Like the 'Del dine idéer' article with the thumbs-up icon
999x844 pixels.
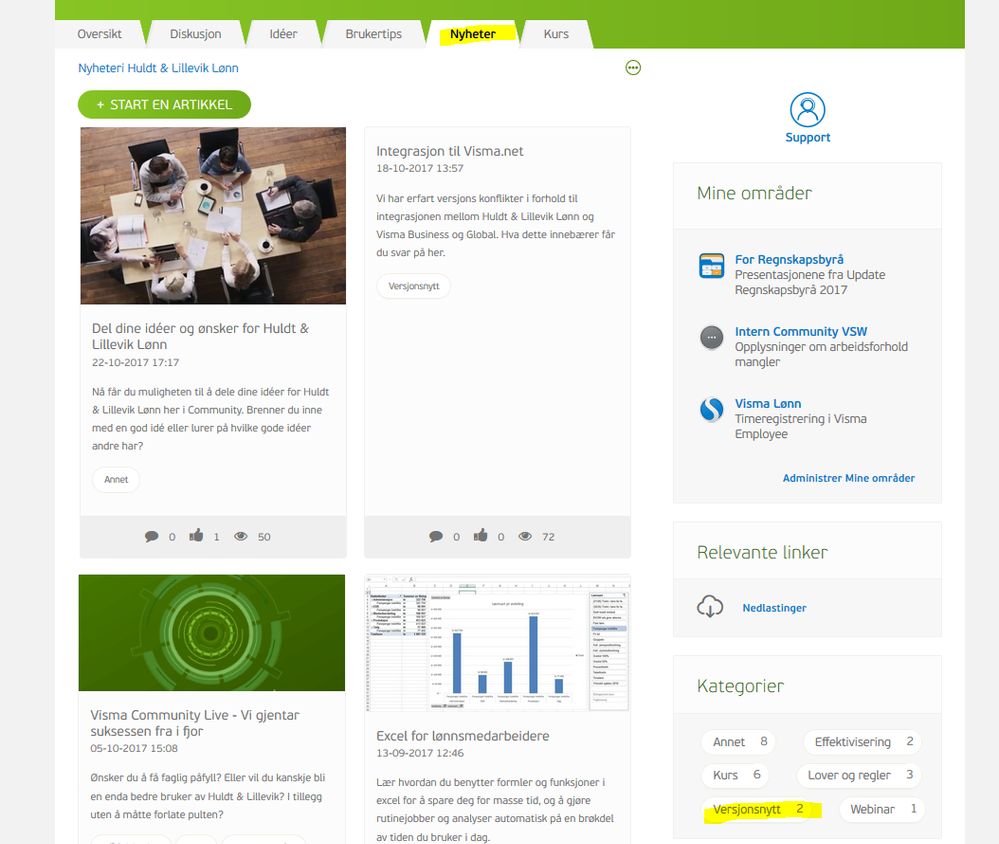(196, 536)
